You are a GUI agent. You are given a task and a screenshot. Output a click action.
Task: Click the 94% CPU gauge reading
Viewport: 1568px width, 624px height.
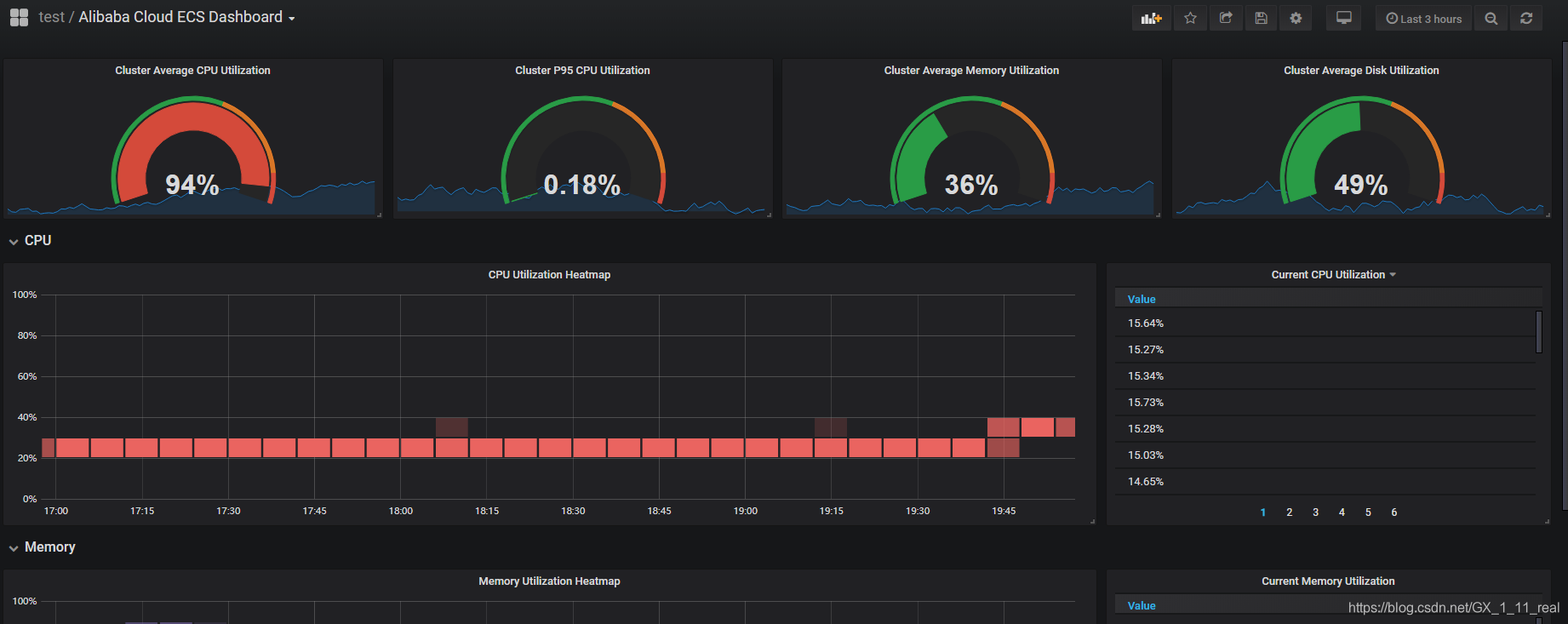(192, 185)
